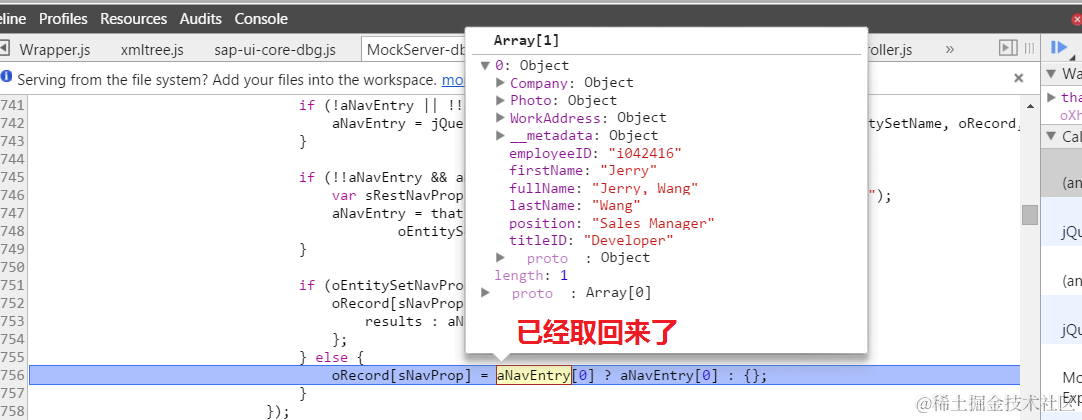This screenshot has width=1082, height=420.
Task: Expand the Photo object property
Action: click(x=502, y=101)
